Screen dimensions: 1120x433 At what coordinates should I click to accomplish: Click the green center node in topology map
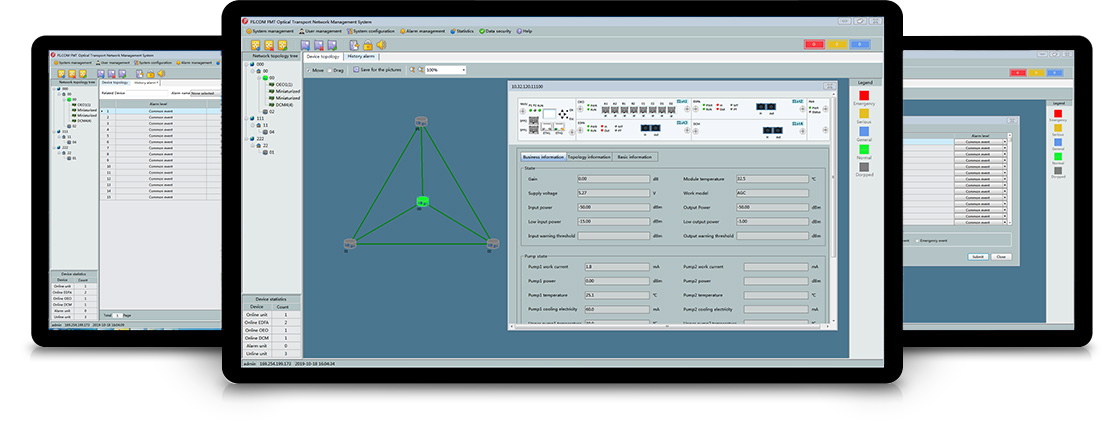point(422,202)
